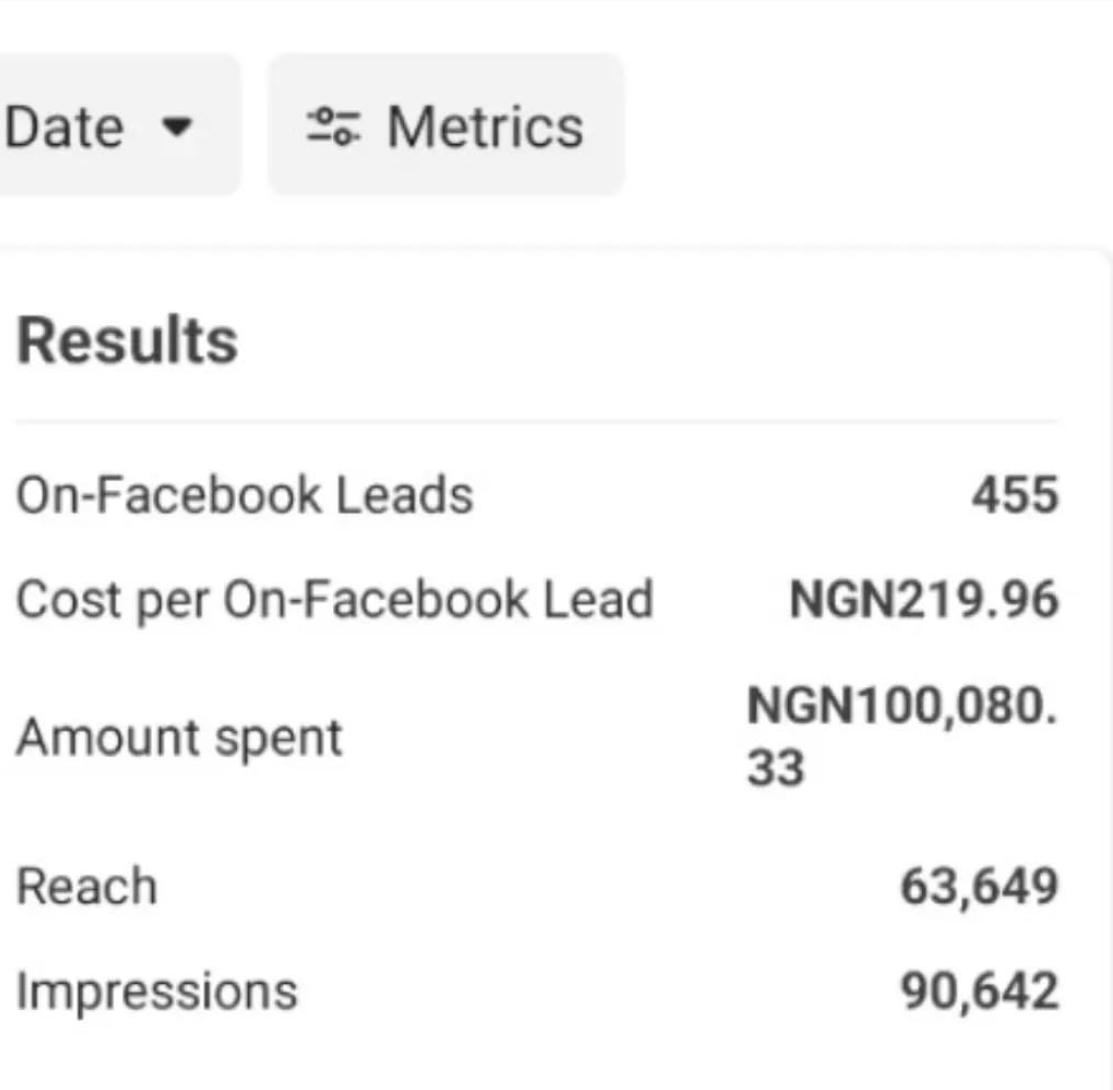Select the 63,649 reach value
Viewport: 1113px width, 1090px height.
[x=979, y=887]
